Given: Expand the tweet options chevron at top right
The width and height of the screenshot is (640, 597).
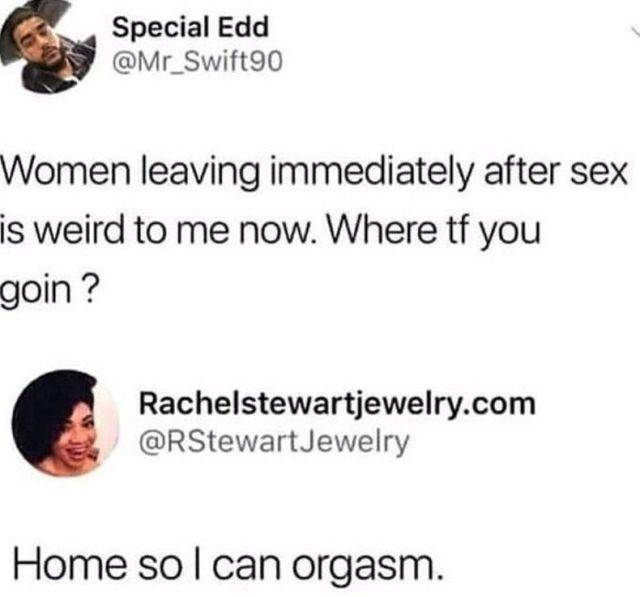Looking at the screenshot, I should pos(635,33).
